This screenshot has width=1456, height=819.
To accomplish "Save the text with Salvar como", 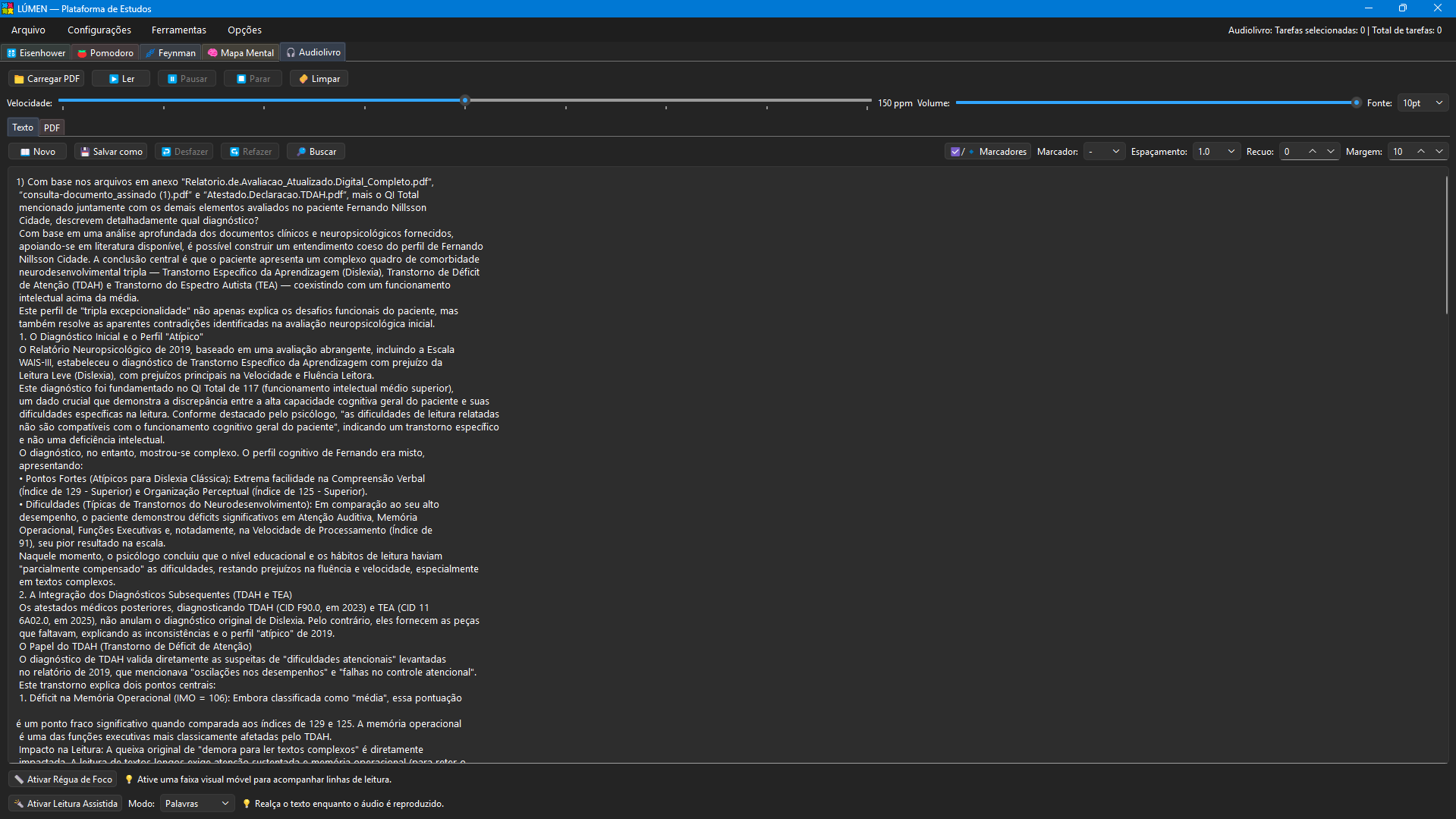I will pos(112,152).
